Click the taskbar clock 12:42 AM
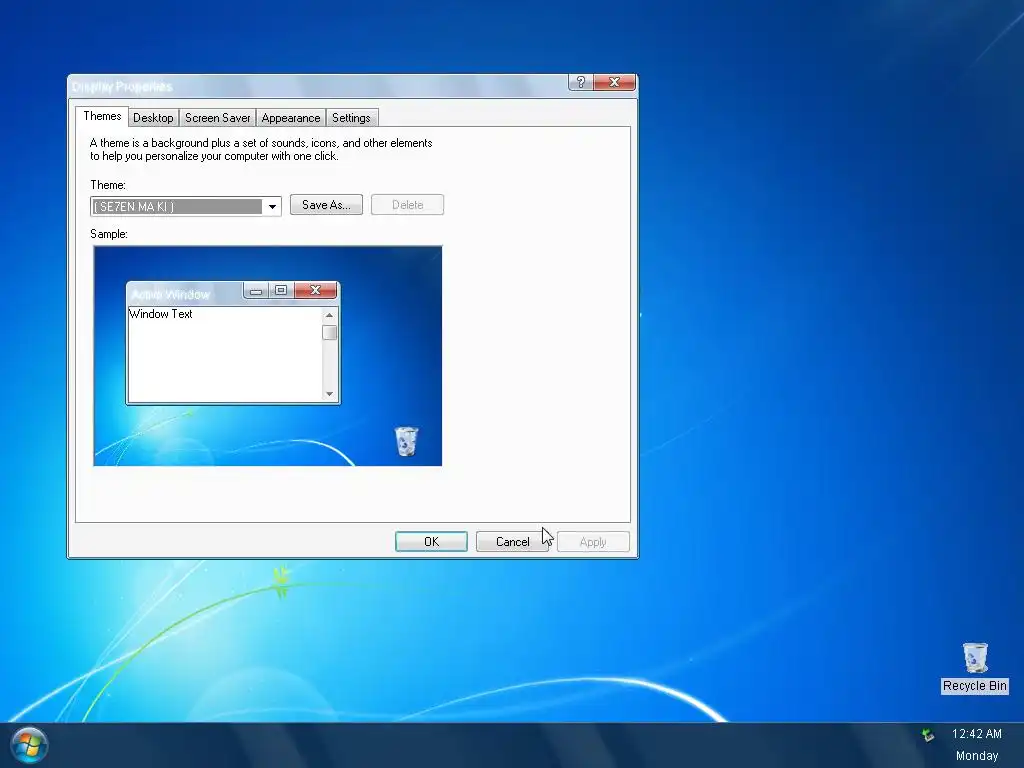1024x768 pixels. 976,734
